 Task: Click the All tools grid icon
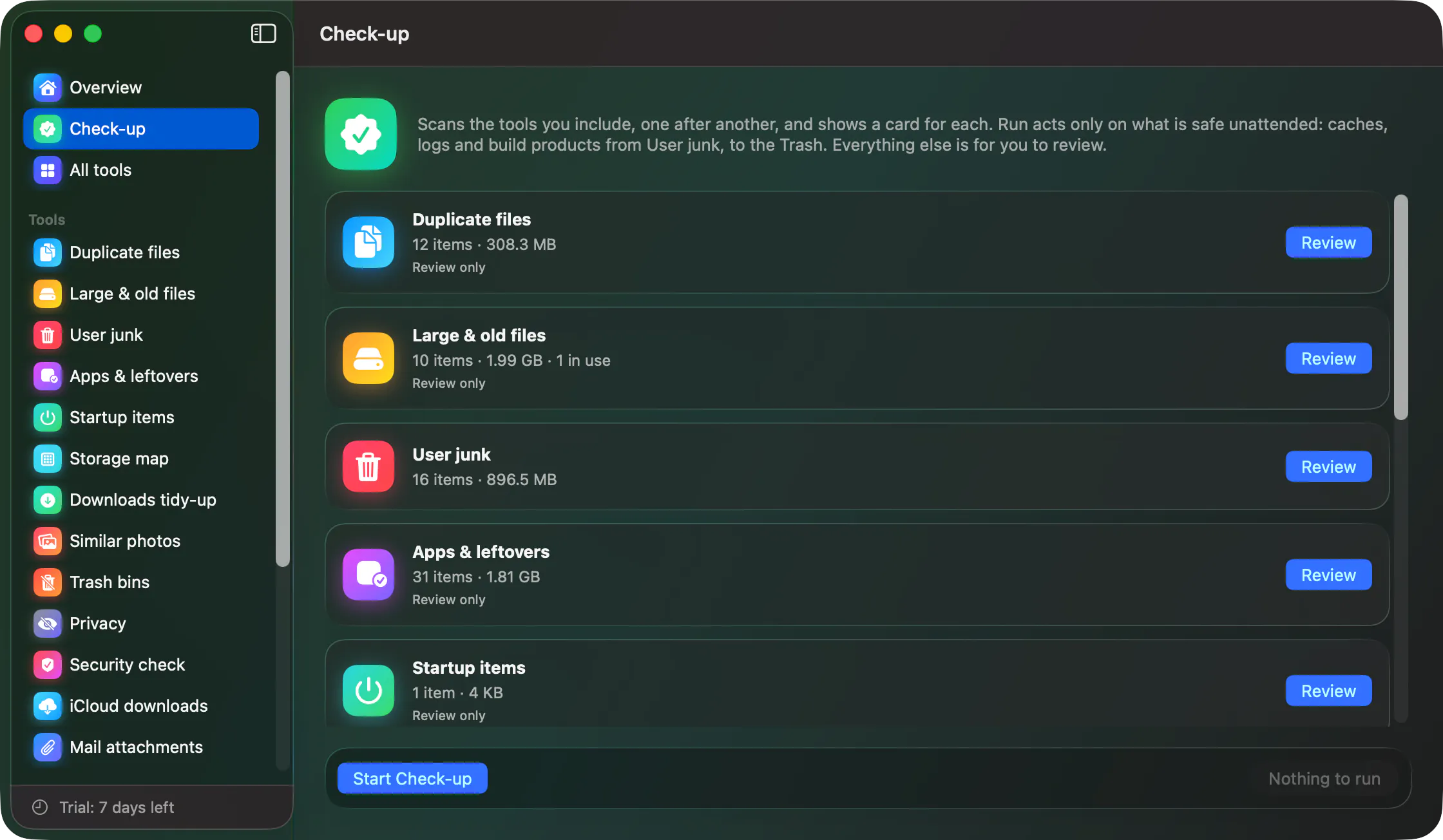[x=48, y=170]
